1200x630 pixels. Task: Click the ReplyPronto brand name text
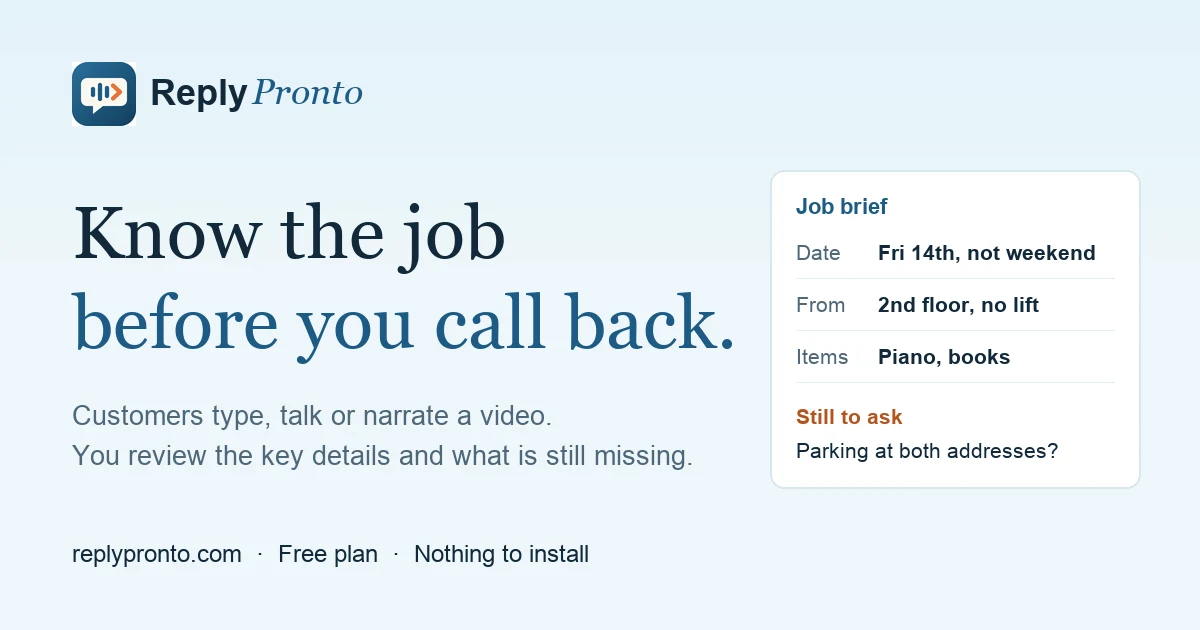pos(256,94)
